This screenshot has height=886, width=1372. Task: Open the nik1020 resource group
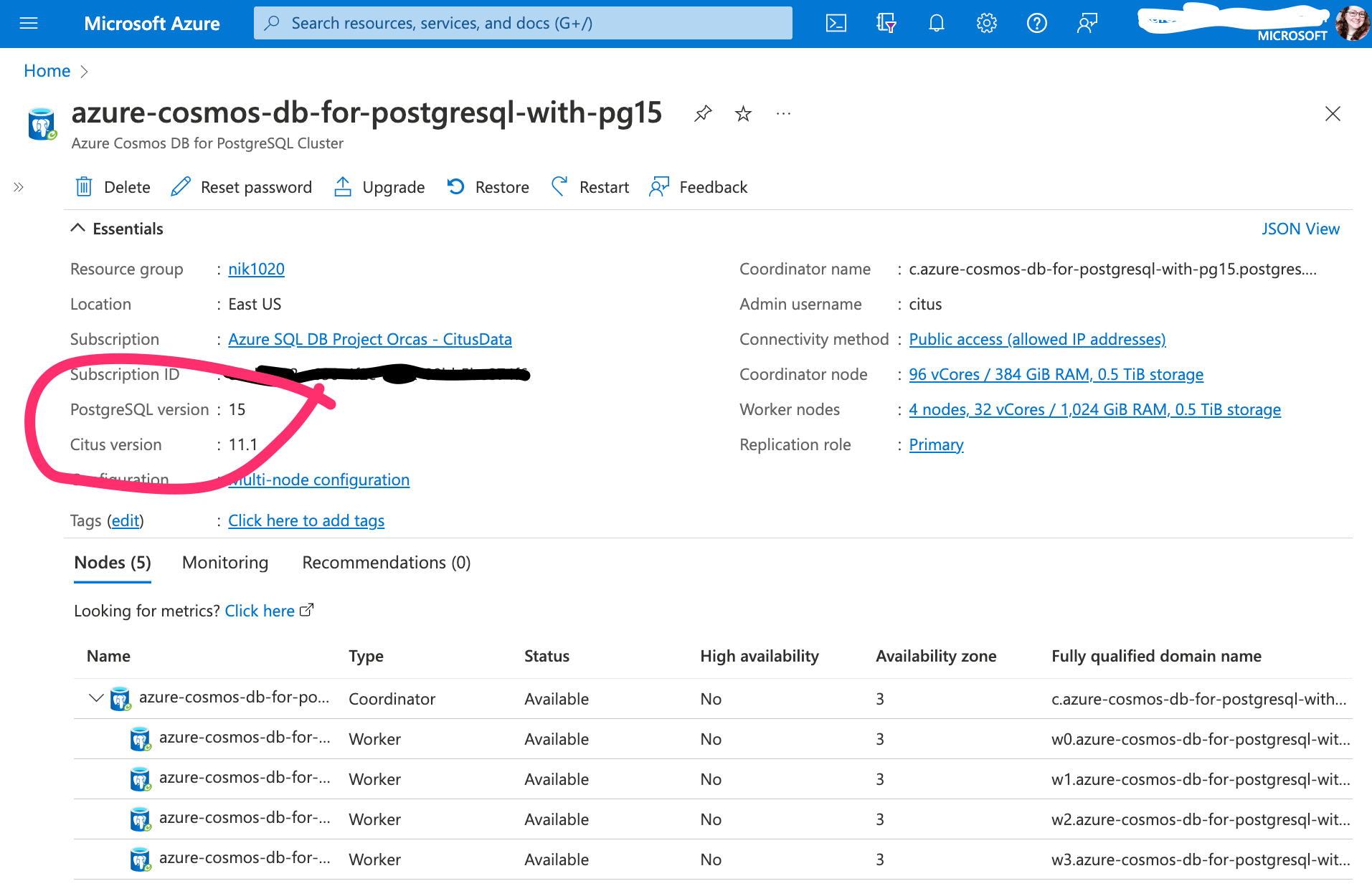click(256, 269)
